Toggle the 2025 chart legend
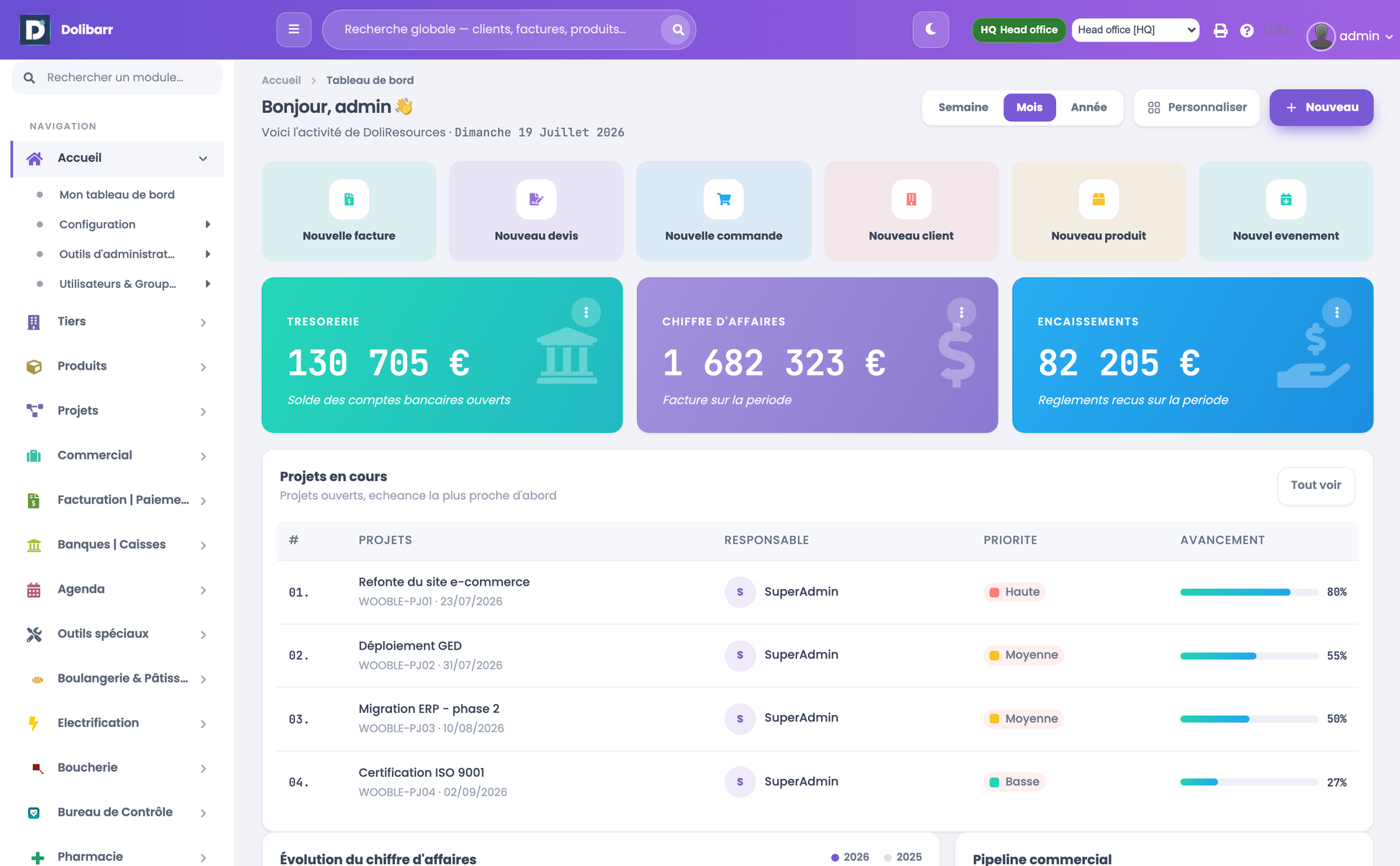The height and width of the screenshot is (866, 1400). pyautogui.click(x=903, y=857)
